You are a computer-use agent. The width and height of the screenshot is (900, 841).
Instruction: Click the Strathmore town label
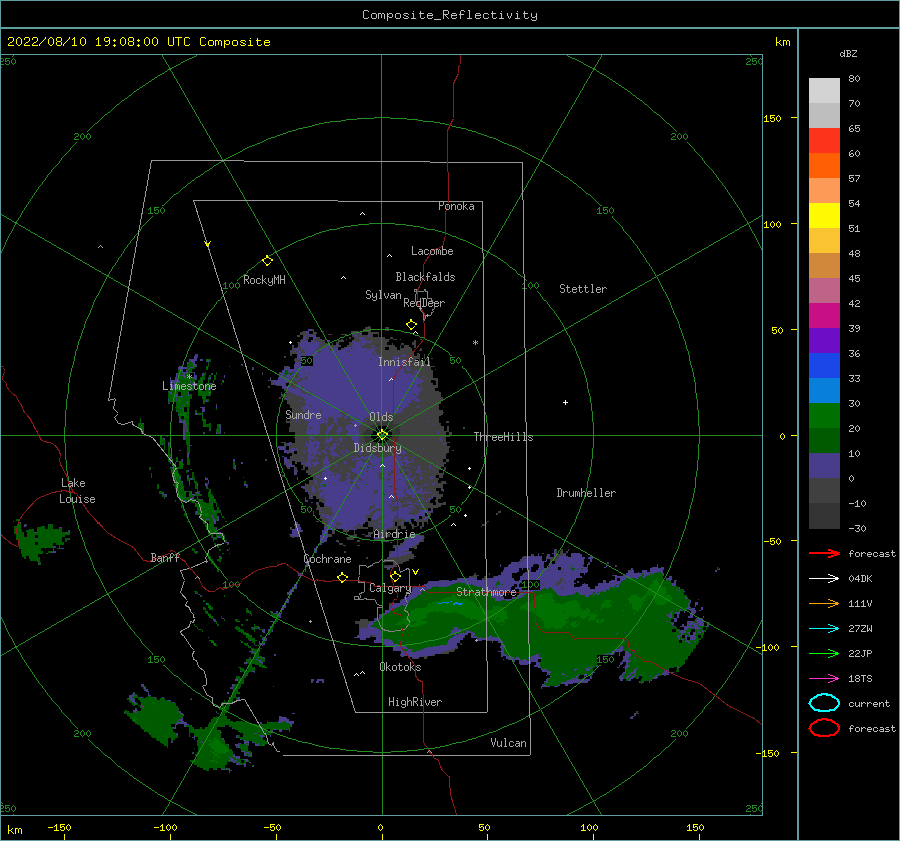(486, 591)
